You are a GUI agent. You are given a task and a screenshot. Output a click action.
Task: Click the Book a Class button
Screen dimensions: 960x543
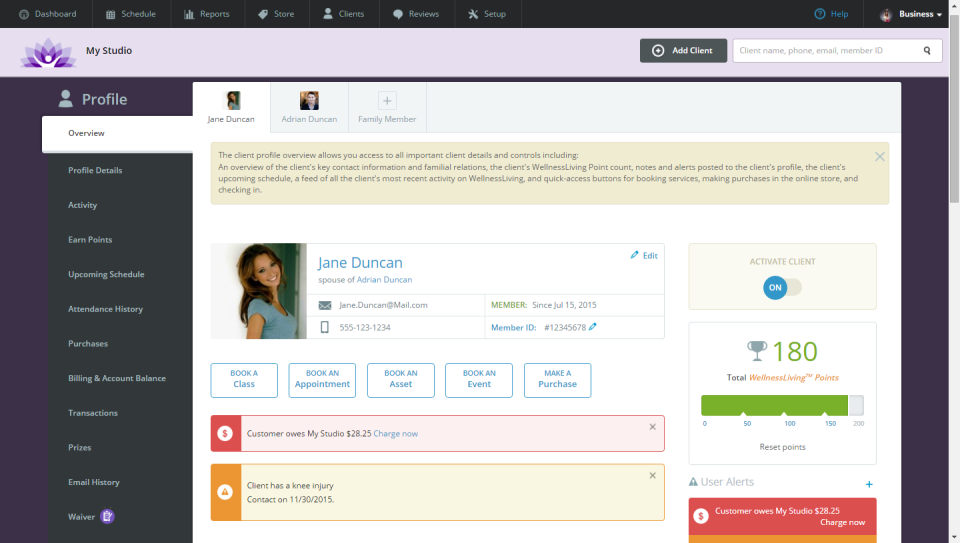point(244,380)
